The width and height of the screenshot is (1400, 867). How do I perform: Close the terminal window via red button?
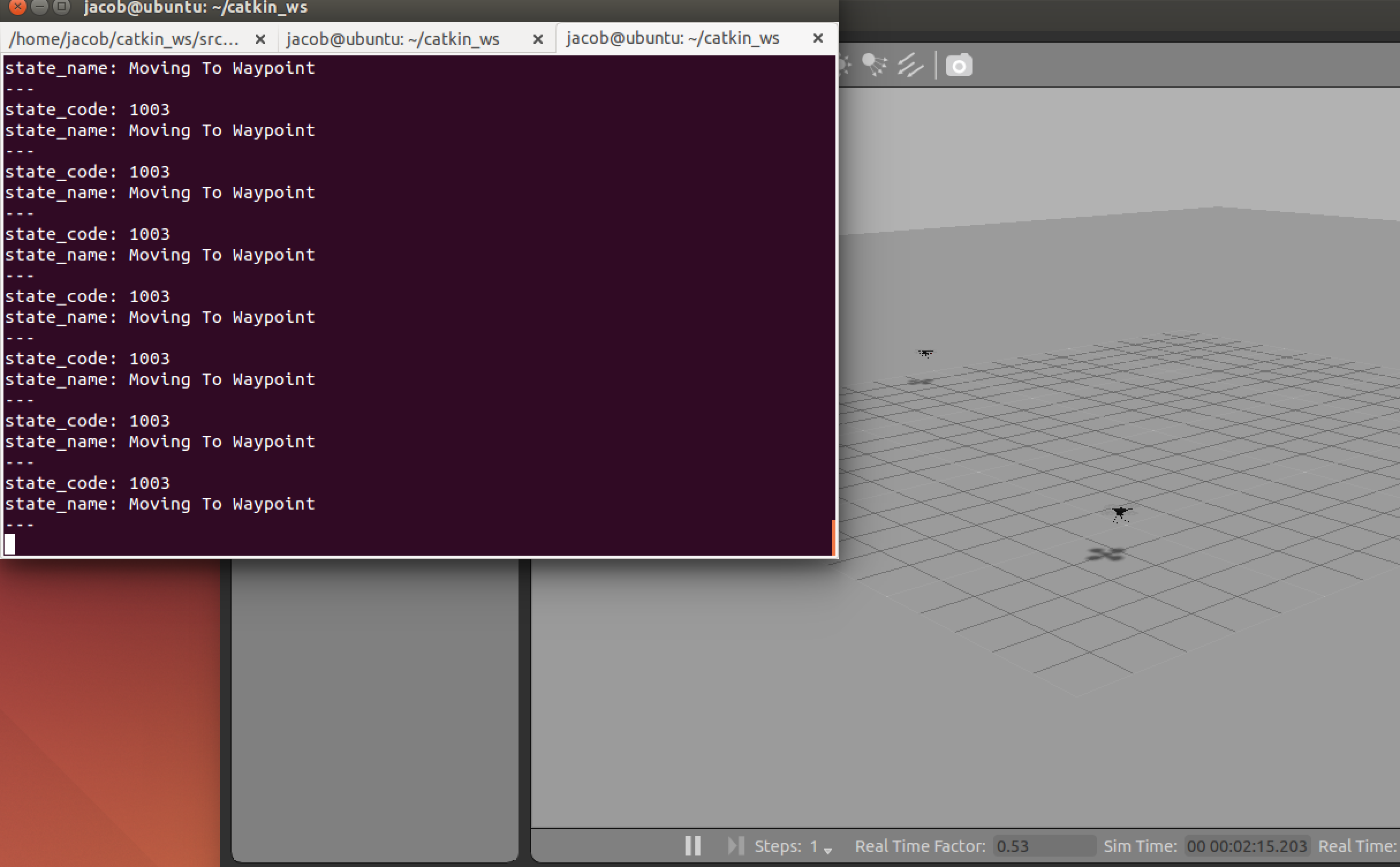pyautogui.click(x=18, y=7)
